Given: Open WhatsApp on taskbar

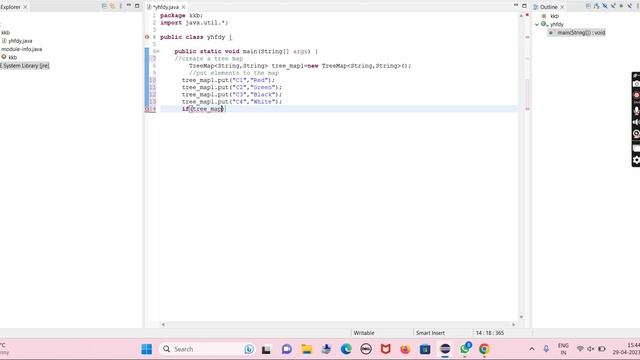Looking at the screenshot, I should point(464,349).
